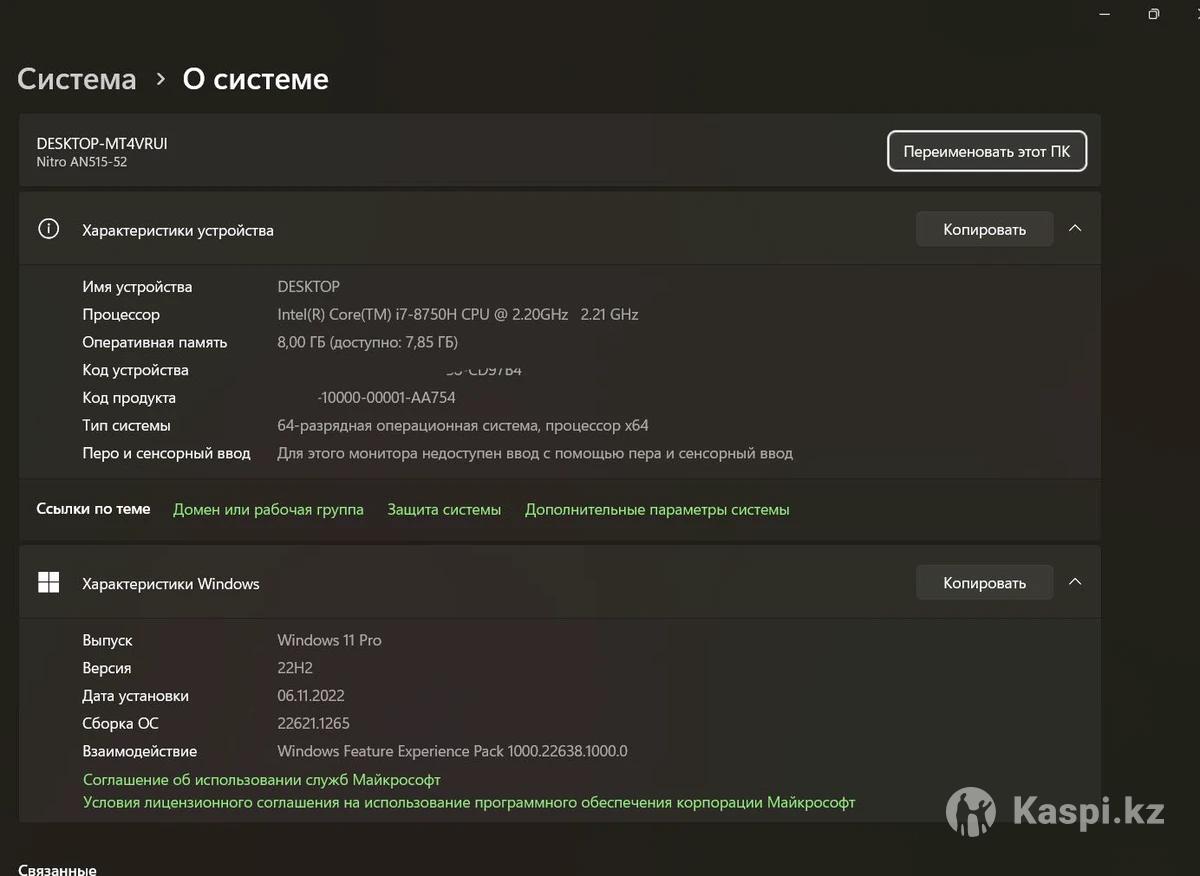Screen dimensions: 1200x876
Task: Restore down the Settings window
Action: point(1153,14)
